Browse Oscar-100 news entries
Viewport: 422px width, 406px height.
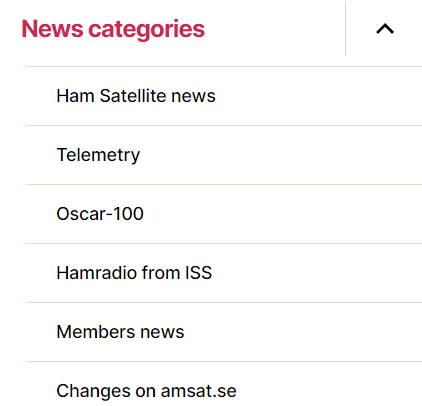[100, 214]
